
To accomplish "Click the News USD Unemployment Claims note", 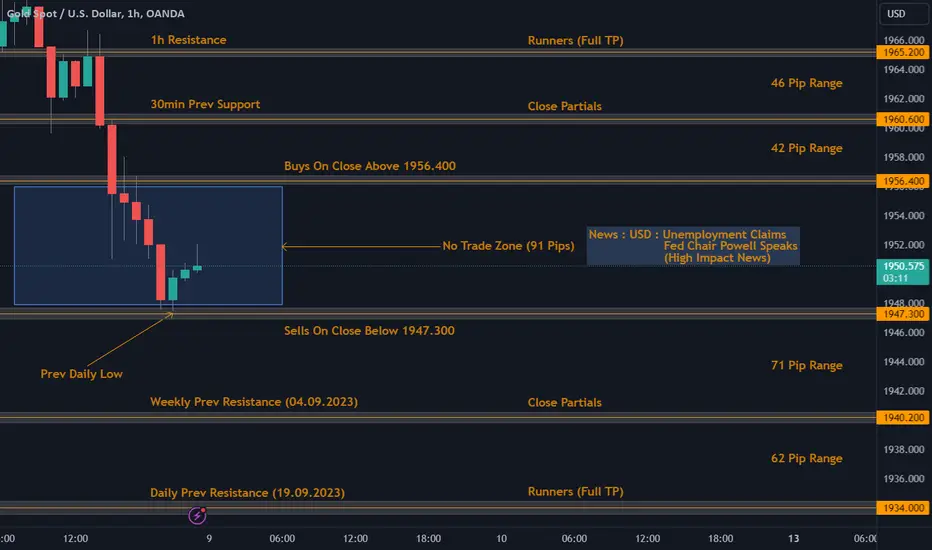I will (693, 246).
